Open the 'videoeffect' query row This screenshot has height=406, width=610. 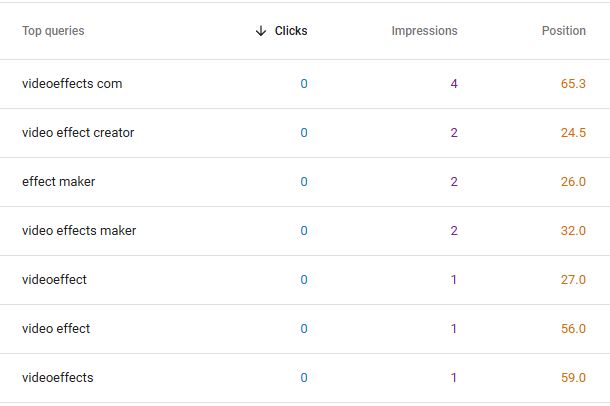tap(305, 280)
